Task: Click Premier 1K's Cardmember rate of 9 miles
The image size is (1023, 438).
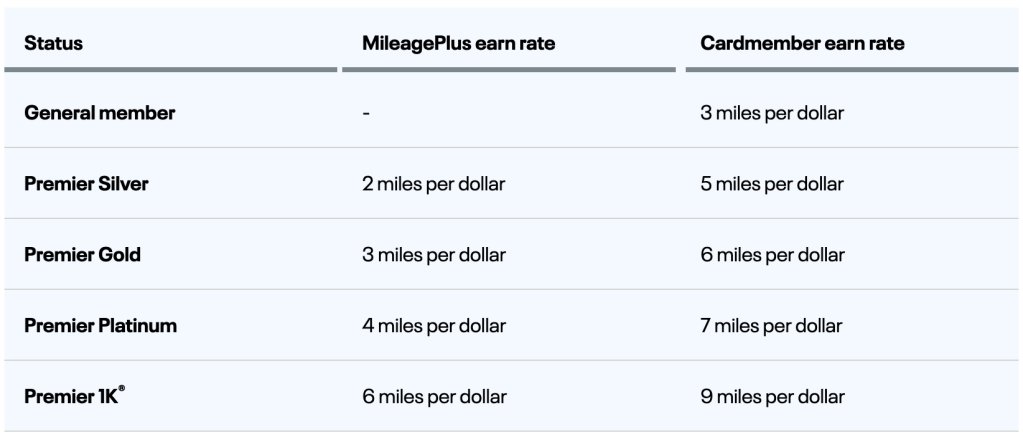Action: pos(772,396)
